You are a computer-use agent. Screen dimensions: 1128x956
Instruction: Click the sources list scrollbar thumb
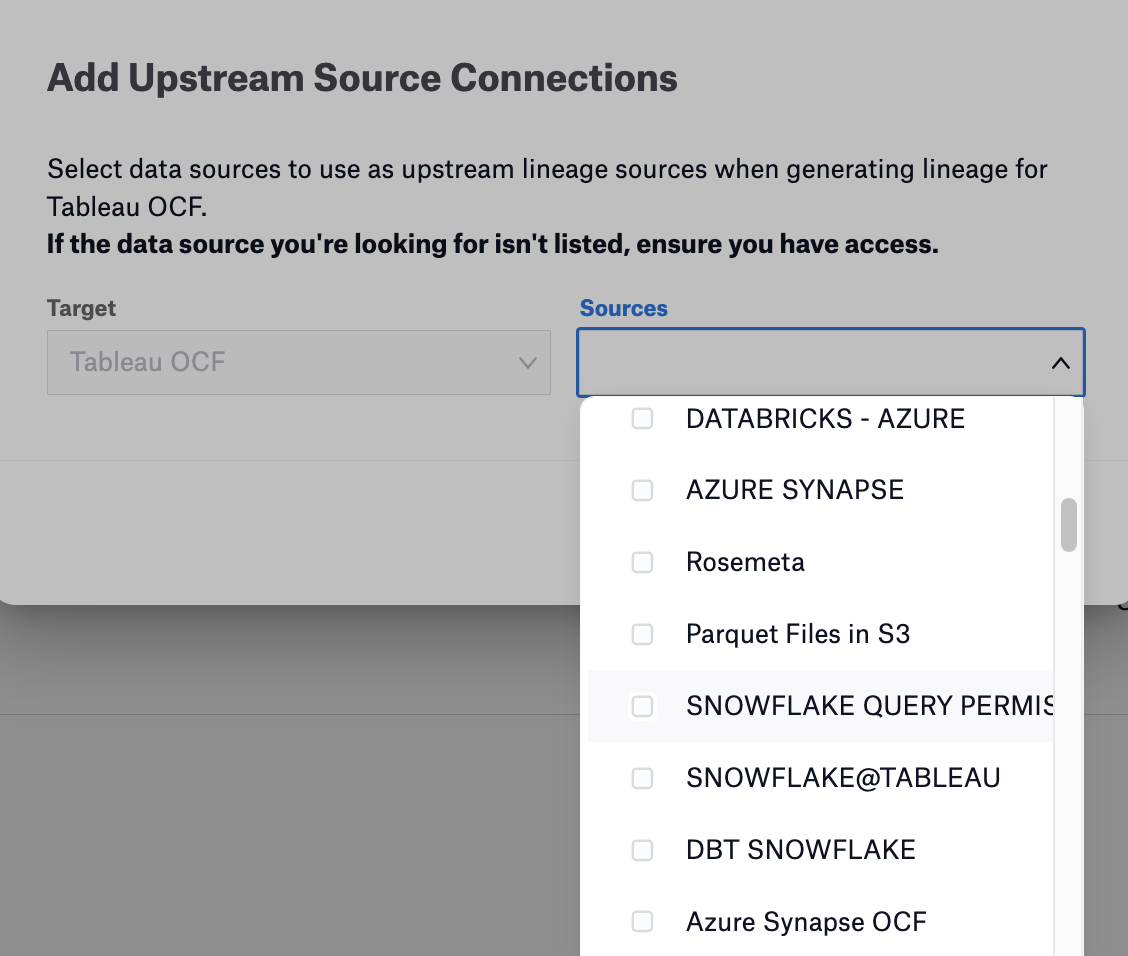1069,525
